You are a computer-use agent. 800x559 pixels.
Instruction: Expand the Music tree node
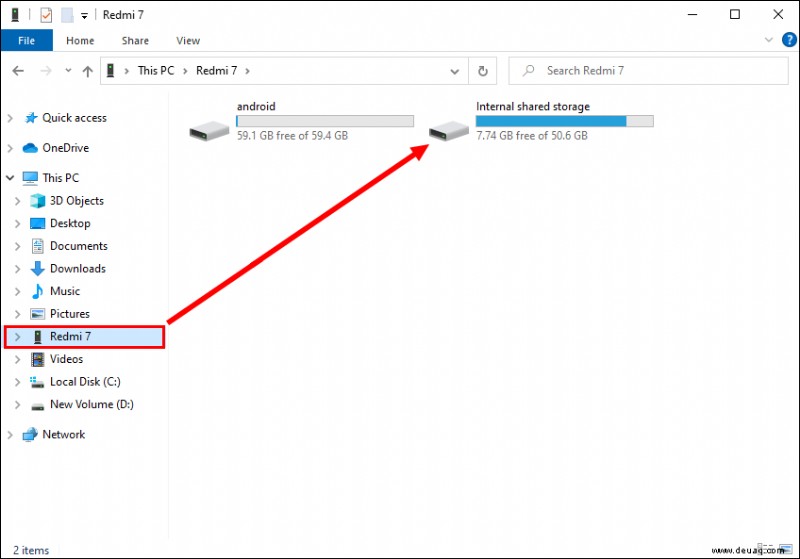tap(17, 292)
